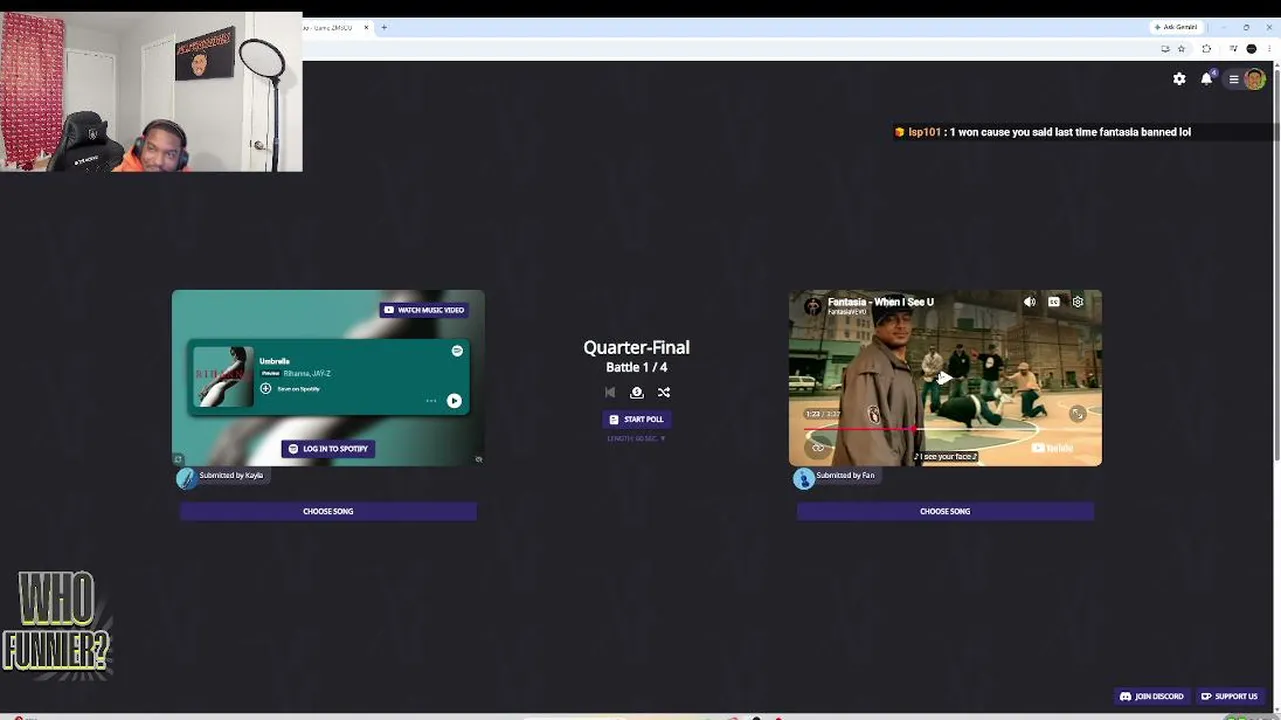
Task: Click the download bracket icon under Battle 1 / 4
Action: coord(637,393)
